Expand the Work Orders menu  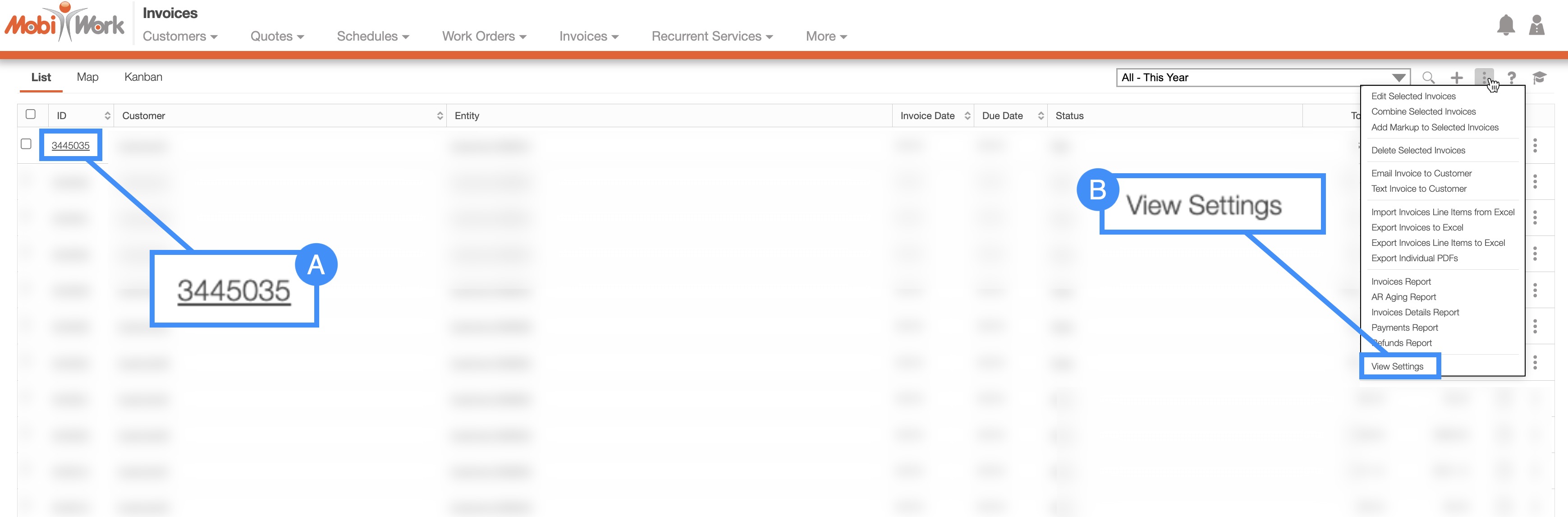click(x=484, y=37)
